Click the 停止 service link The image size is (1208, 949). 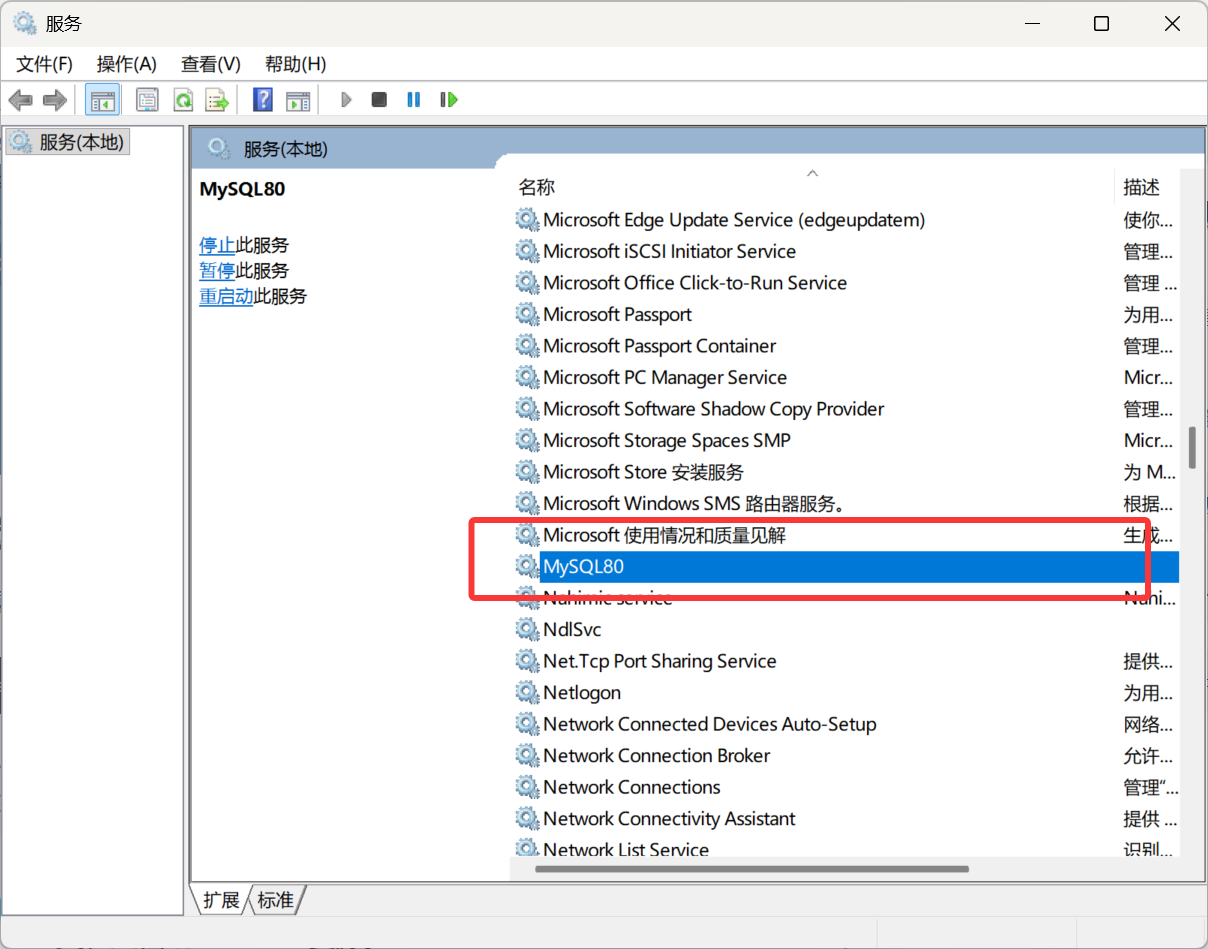pos(217,245)
